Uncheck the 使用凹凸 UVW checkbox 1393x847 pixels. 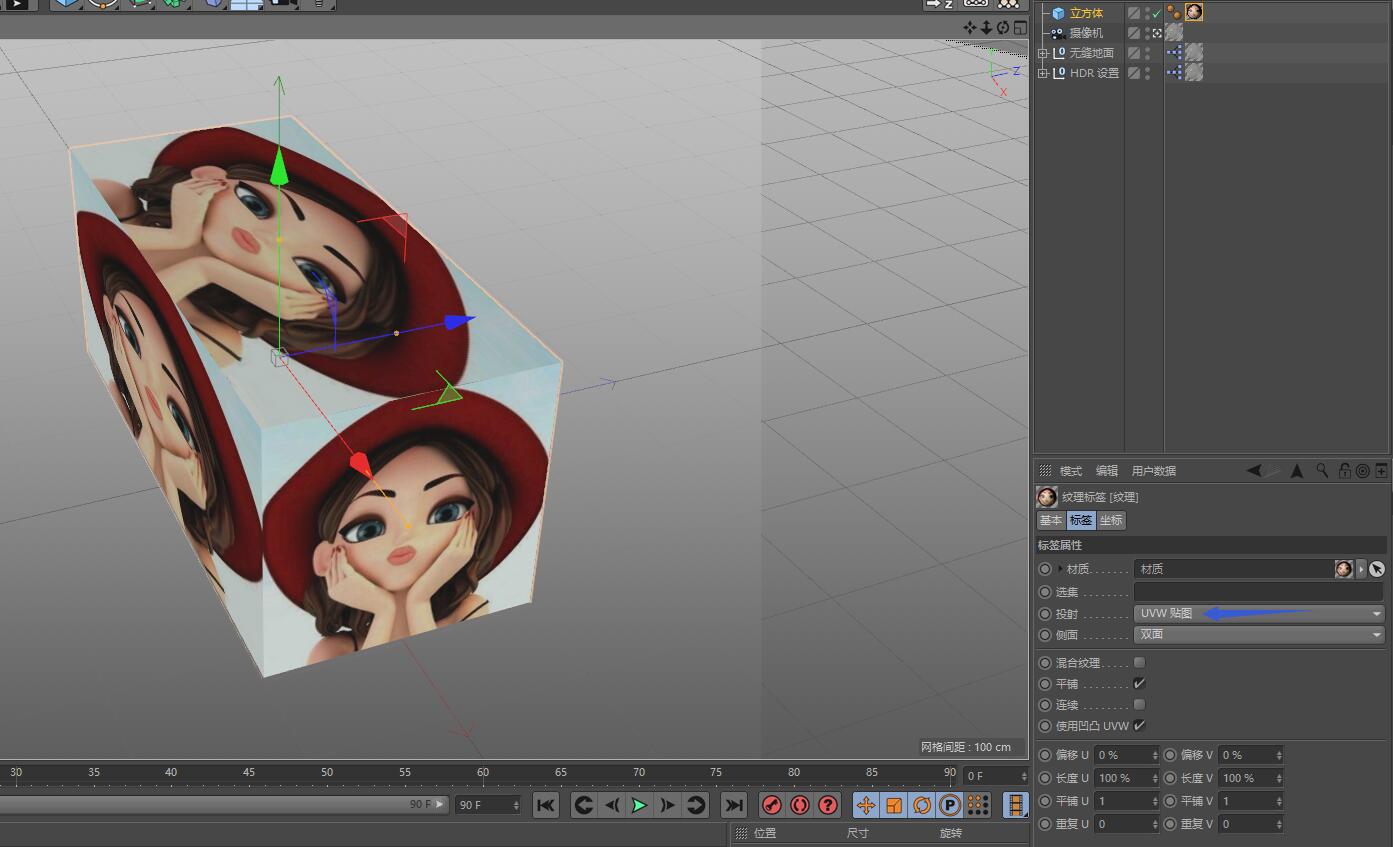pyautogui.click(x=1139, y=725)
